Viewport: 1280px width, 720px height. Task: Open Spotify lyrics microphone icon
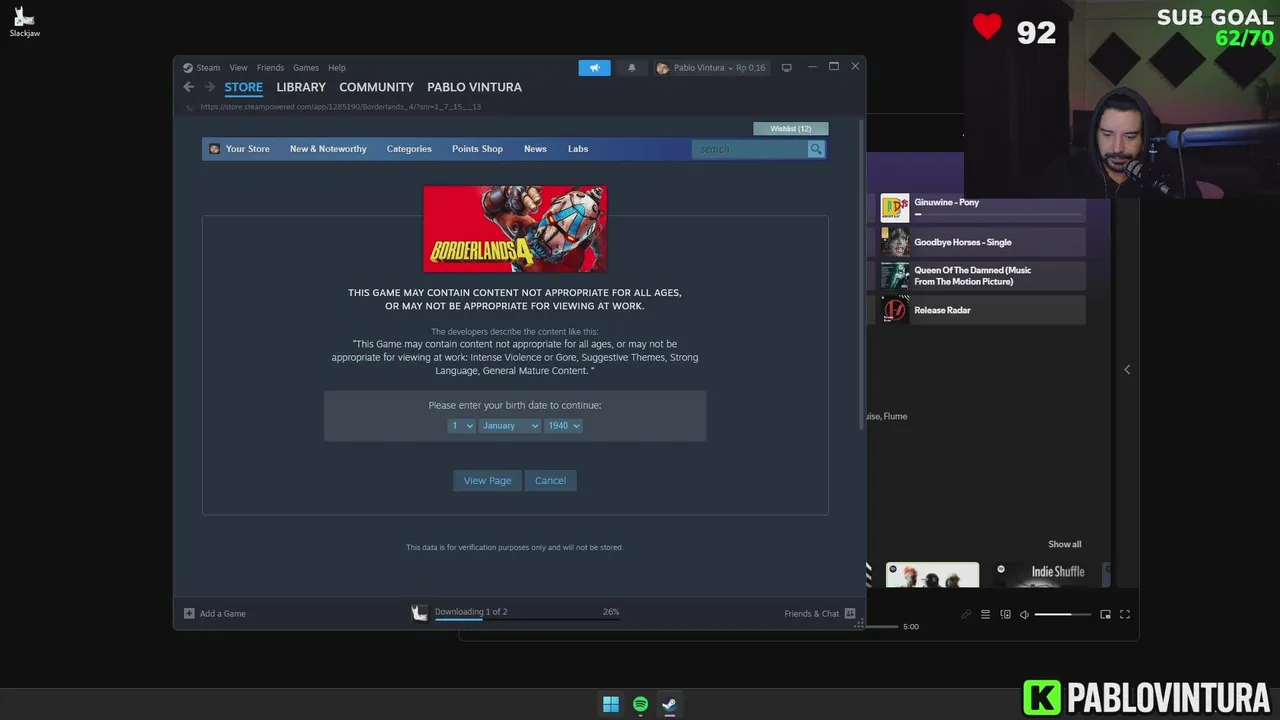[x=966, y=614]
